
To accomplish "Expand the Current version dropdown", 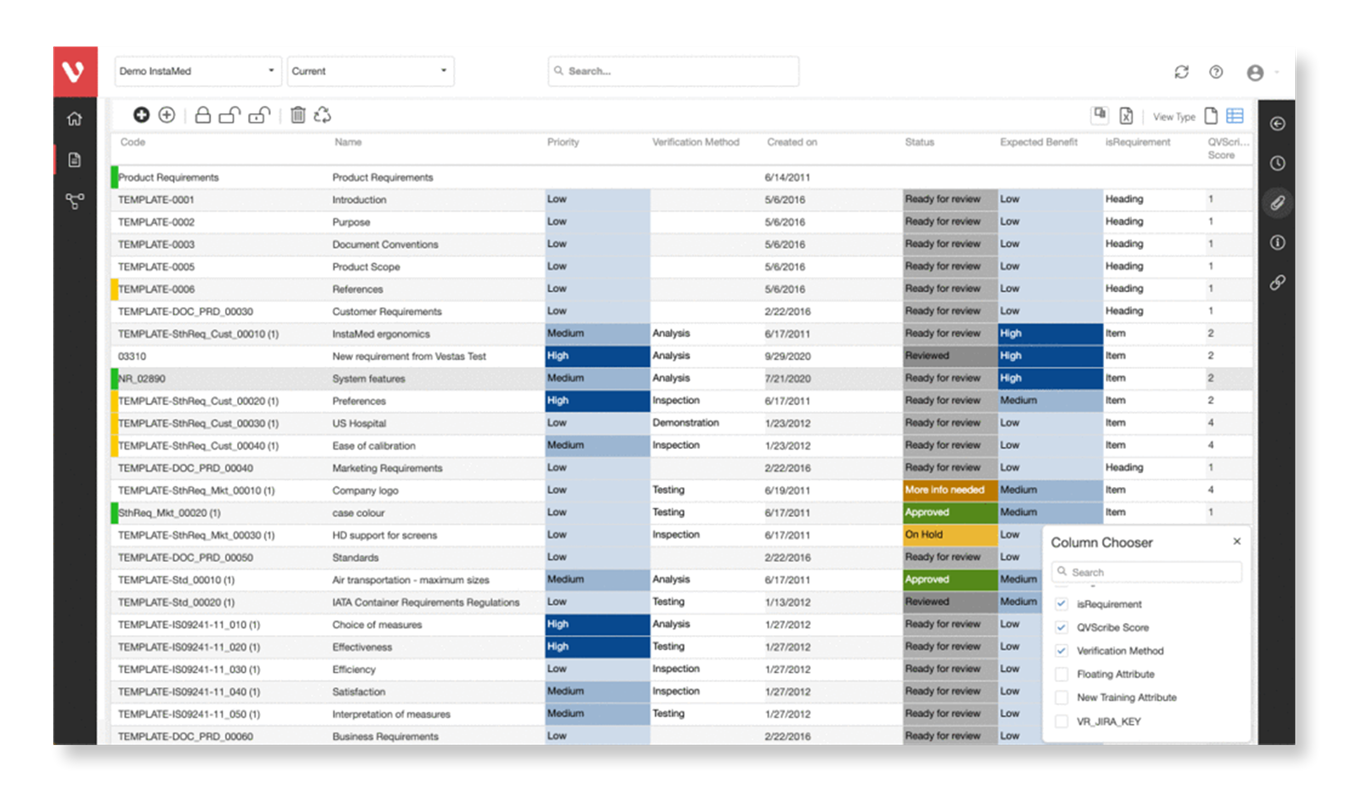I will (370, 71).
